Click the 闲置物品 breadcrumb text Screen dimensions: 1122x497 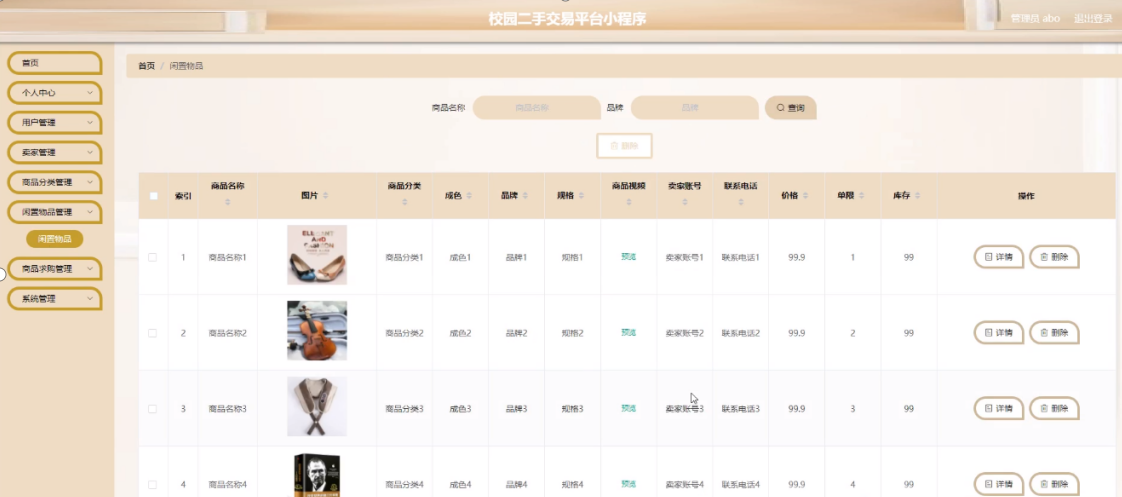(186, 66)
